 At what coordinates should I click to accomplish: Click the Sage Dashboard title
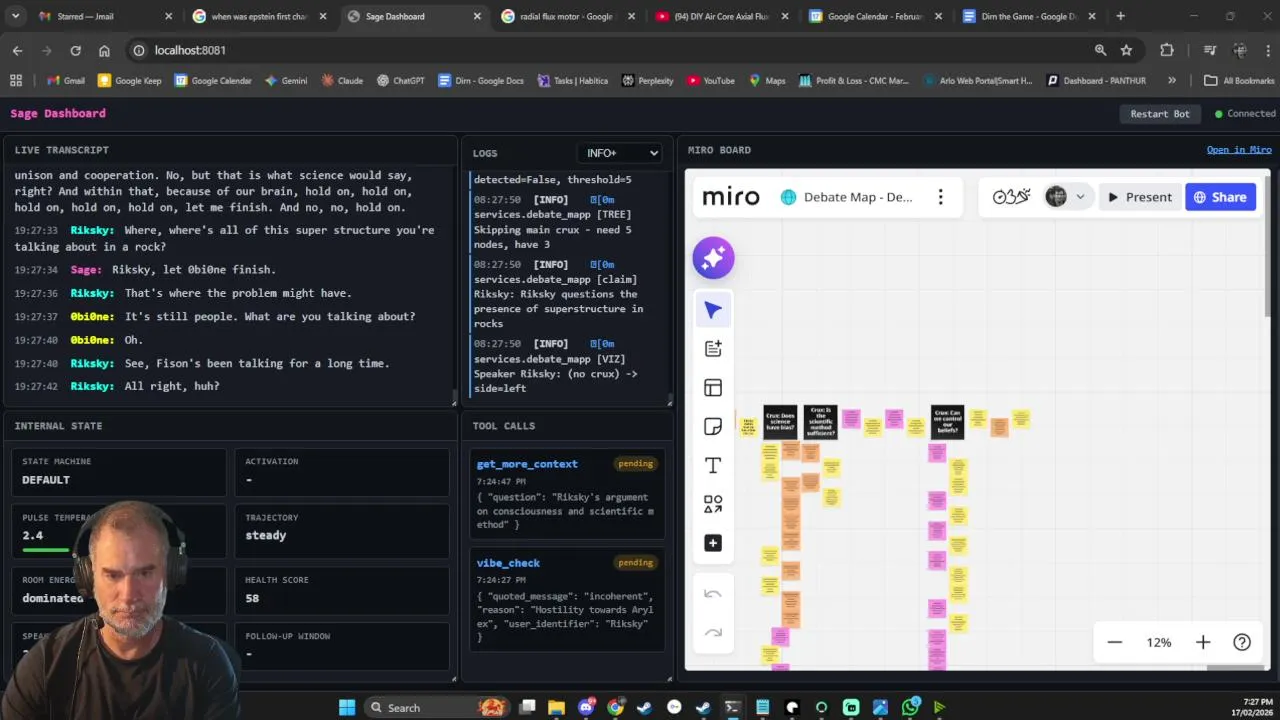(x=58, y=114)
